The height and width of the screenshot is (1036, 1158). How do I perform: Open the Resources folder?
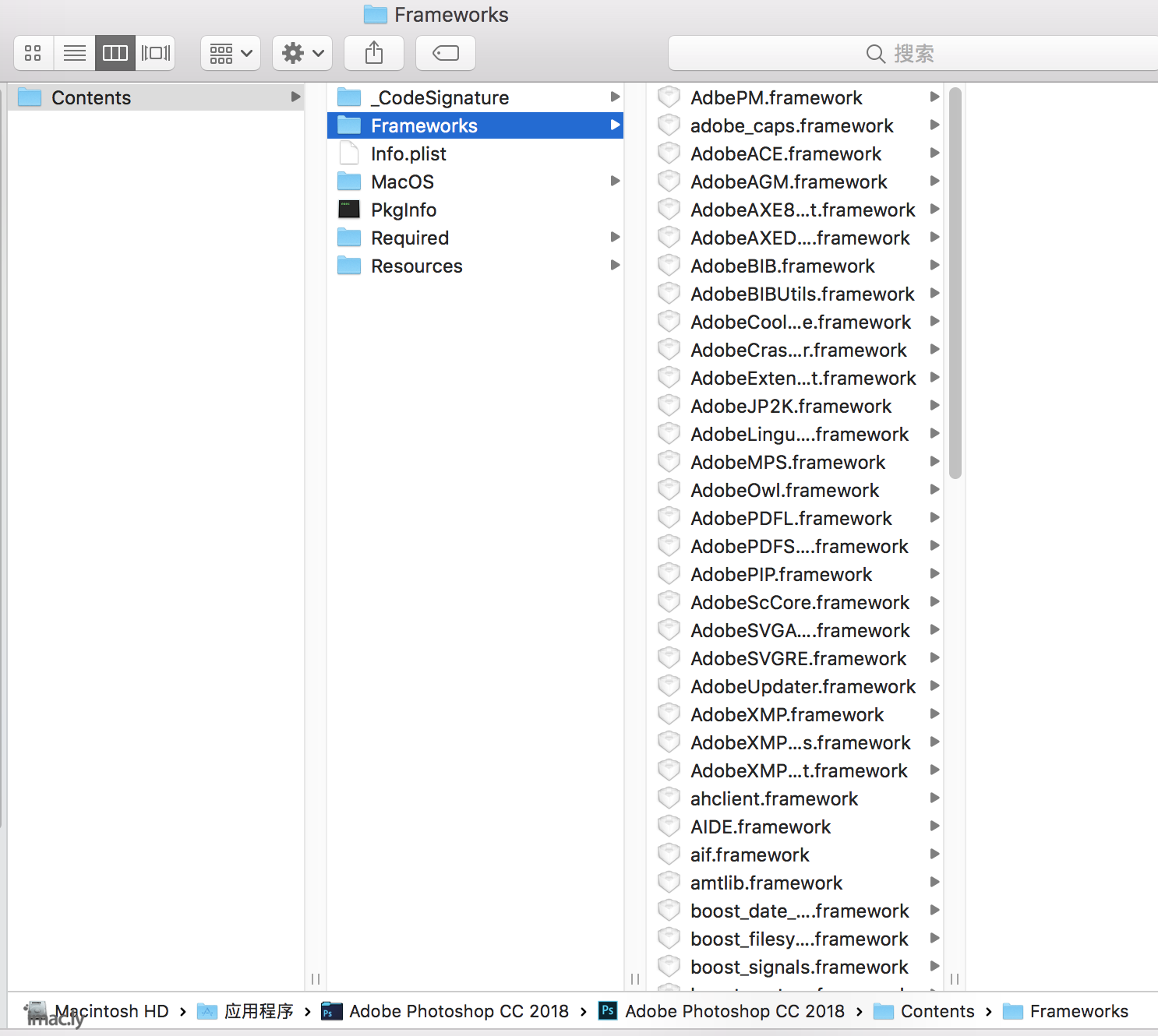point(475,266)
